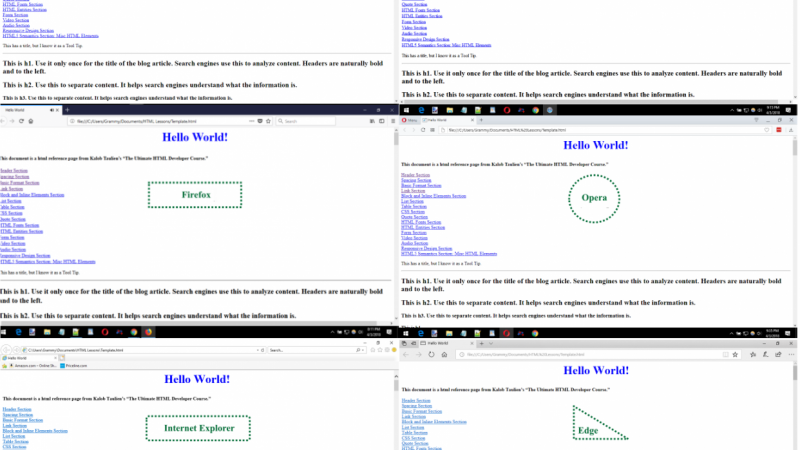Open Priceline.com favorite in Internet Explorer
The width and height of the screenshot is (800, 450).
tap(73, 366)
